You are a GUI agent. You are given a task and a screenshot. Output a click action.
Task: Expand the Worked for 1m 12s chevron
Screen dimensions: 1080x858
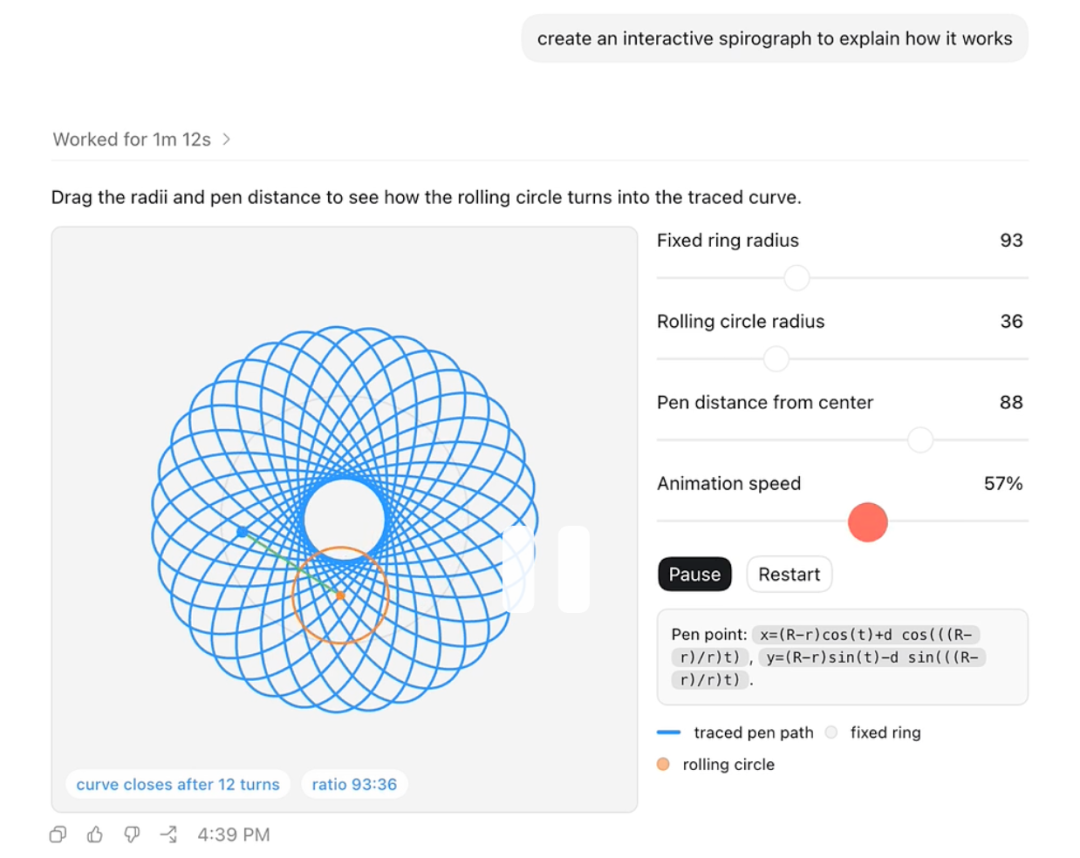[227, 140]
